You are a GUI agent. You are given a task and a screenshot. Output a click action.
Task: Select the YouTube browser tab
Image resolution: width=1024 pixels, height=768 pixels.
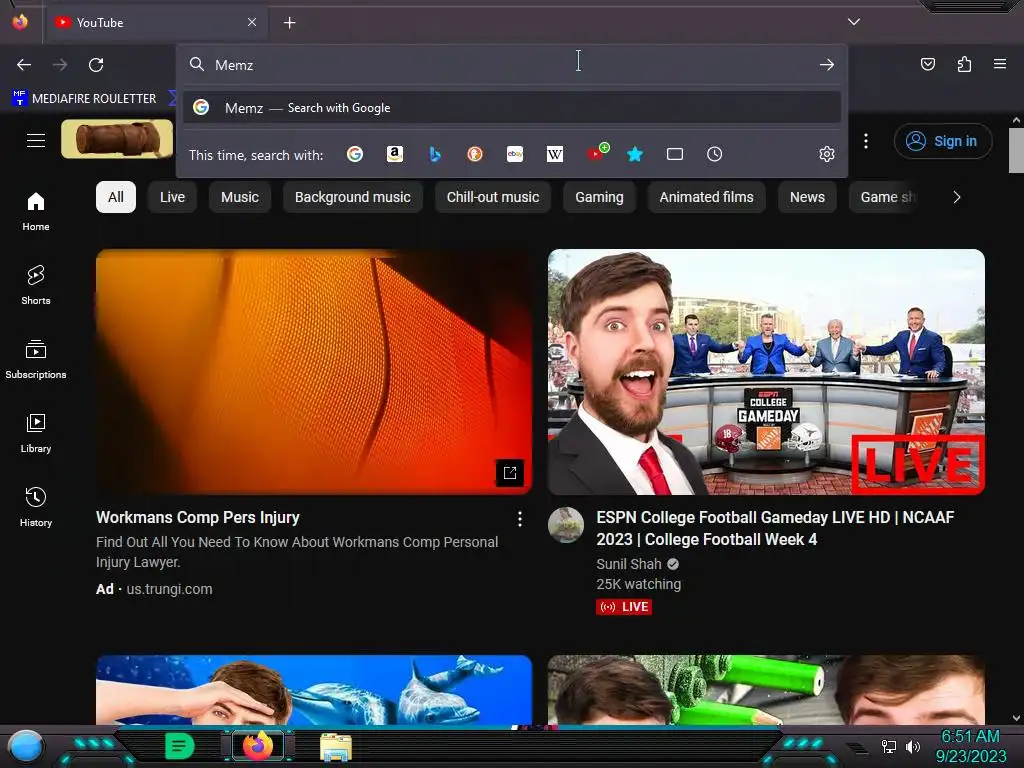[x=155, y=23]
